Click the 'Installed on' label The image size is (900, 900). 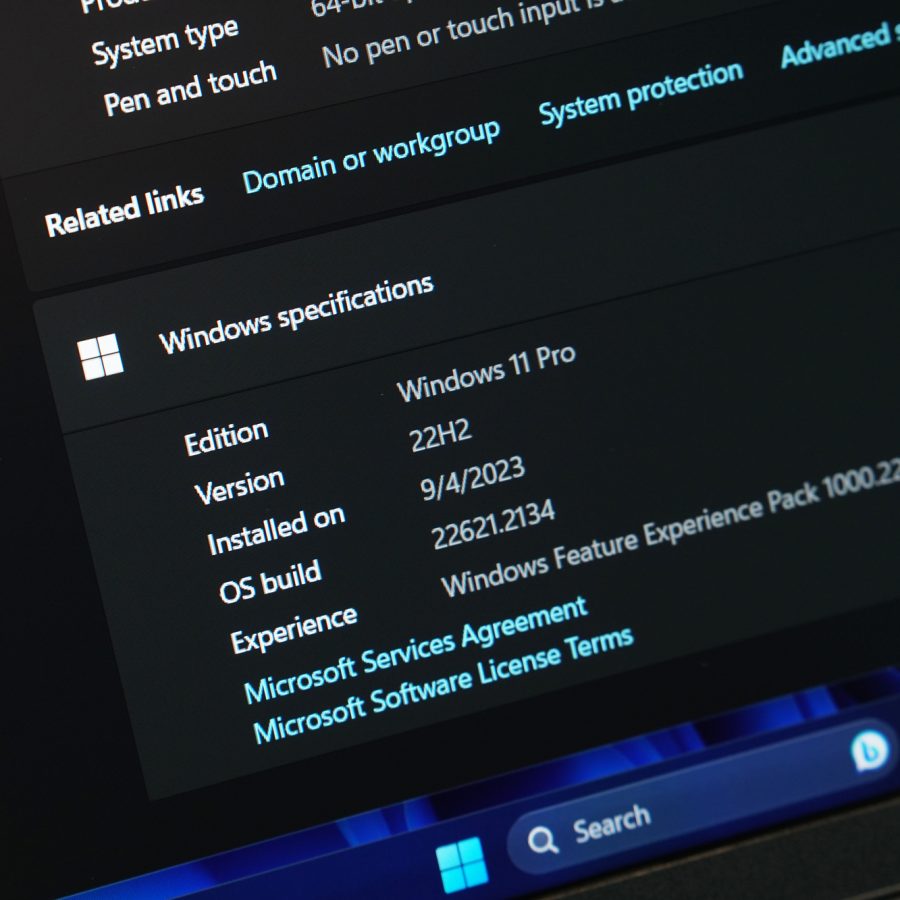[276, 530]
